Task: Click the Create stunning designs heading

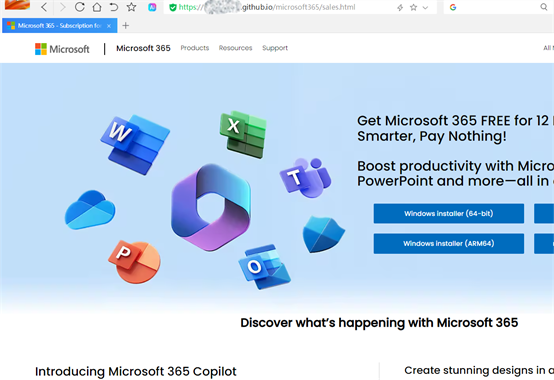Action: click(x=479, y=370)
